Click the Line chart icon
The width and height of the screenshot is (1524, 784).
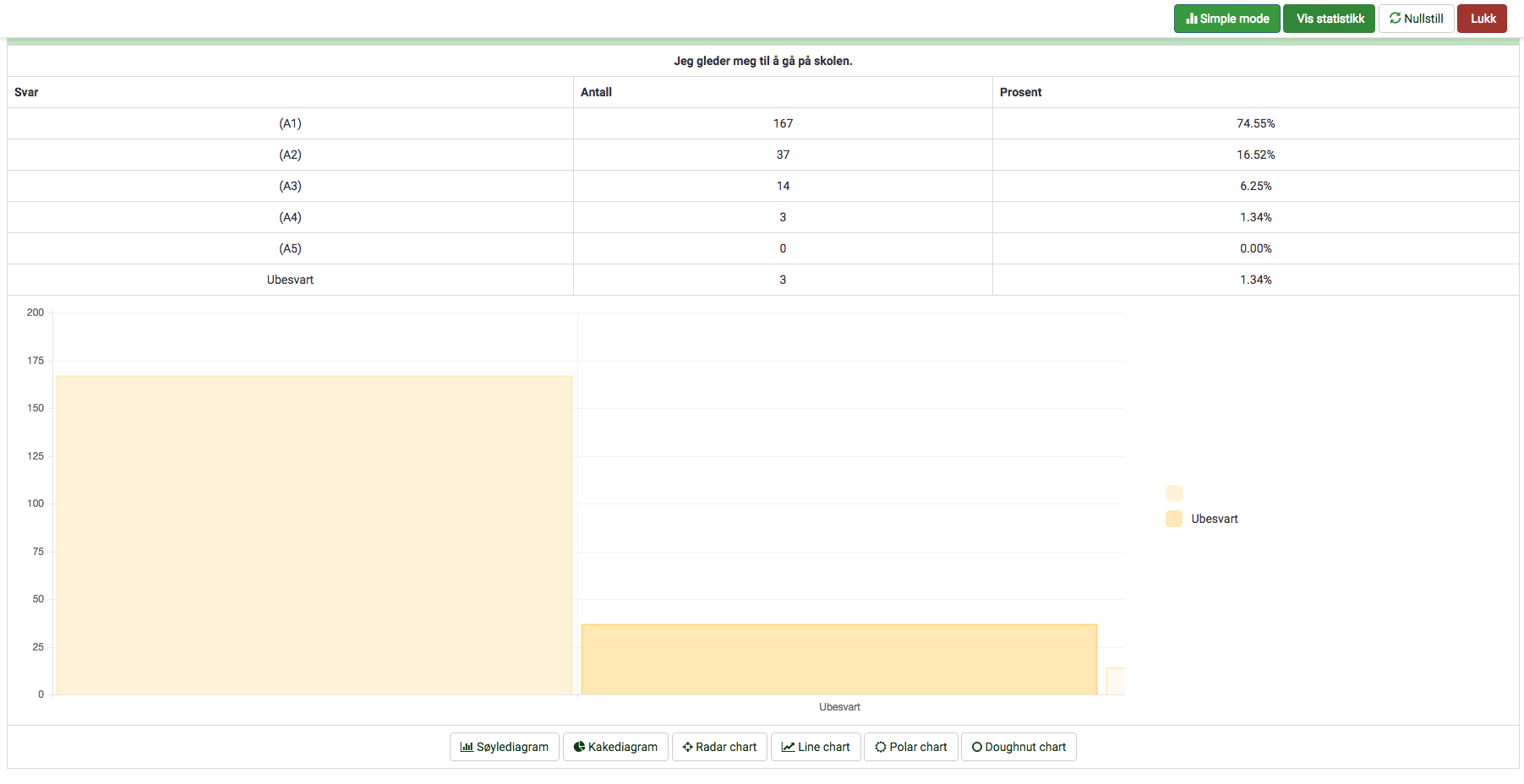788,747
